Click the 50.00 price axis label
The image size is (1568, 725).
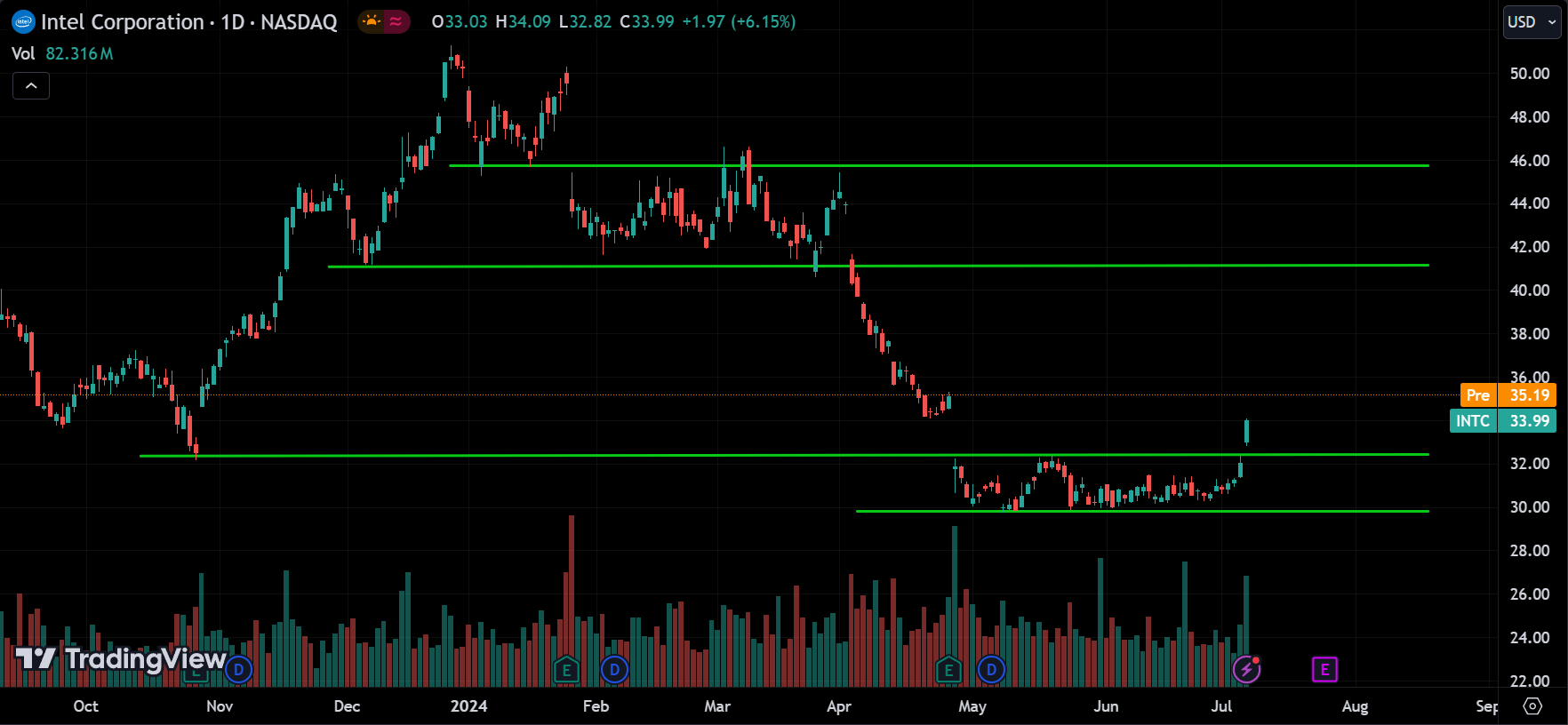coord(1530,74)
